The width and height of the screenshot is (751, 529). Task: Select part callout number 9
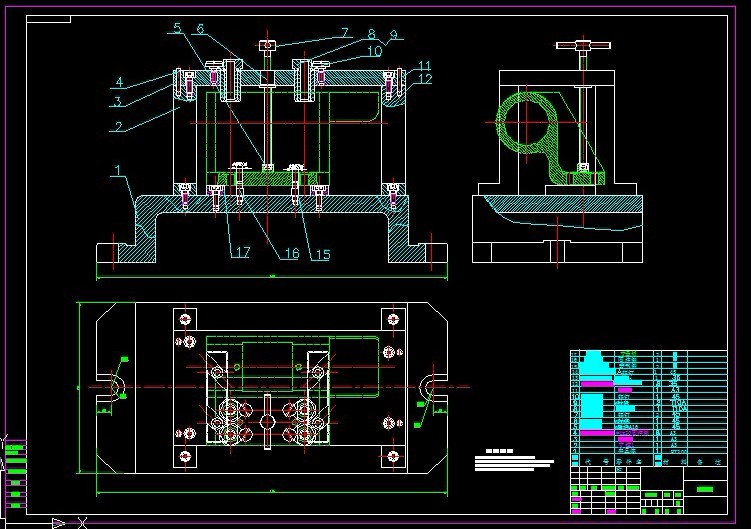click(393, 34)
